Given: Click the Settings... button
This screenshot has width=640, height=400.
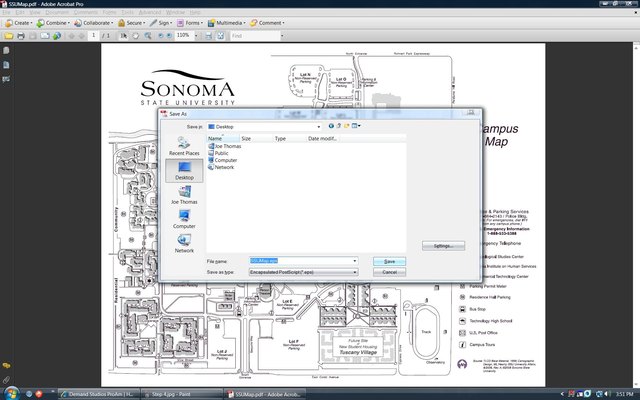Looking at the screenshot, I should (443, 246).
